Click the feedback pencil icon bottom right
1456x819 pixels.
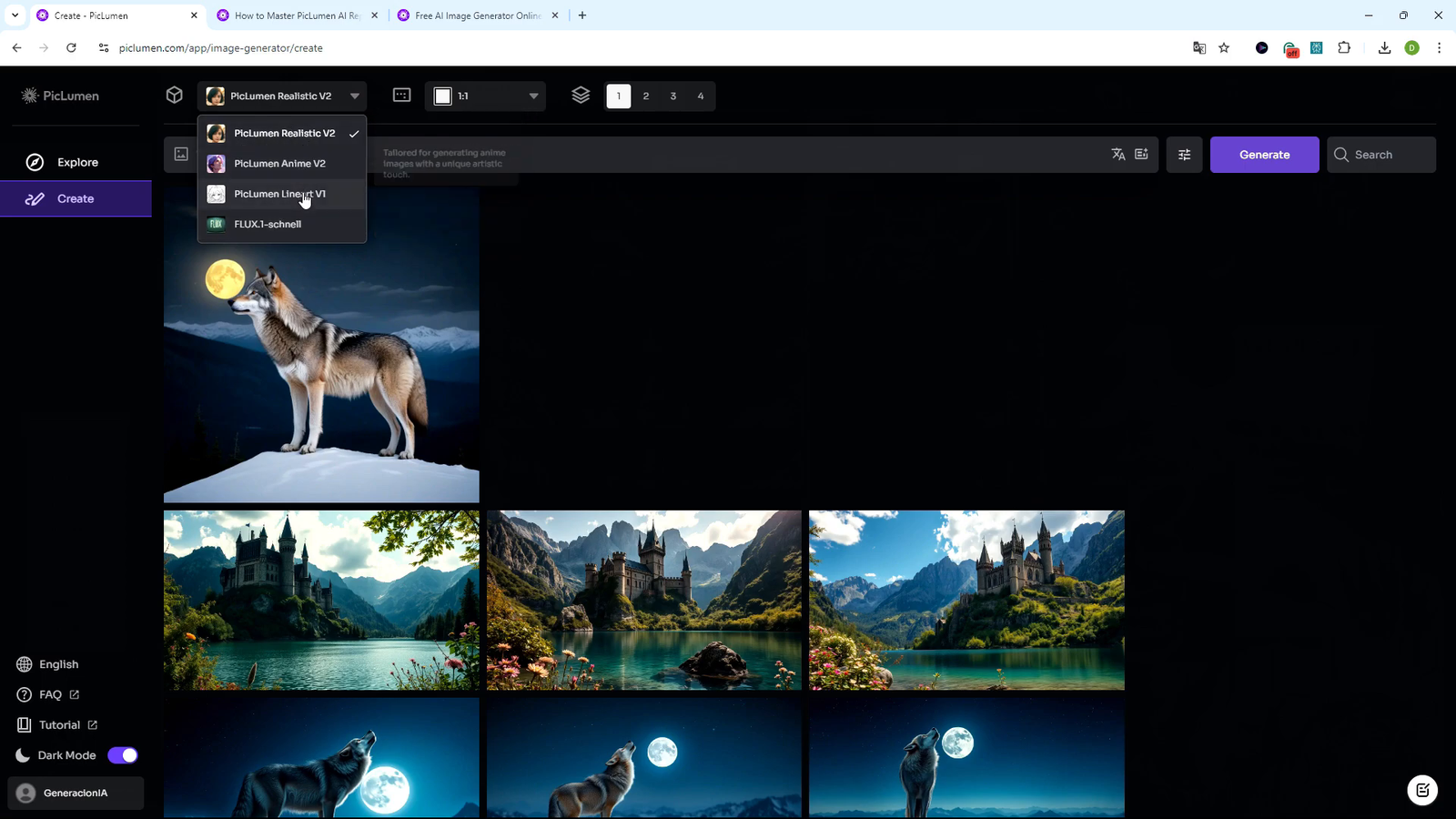point(1422,790)
